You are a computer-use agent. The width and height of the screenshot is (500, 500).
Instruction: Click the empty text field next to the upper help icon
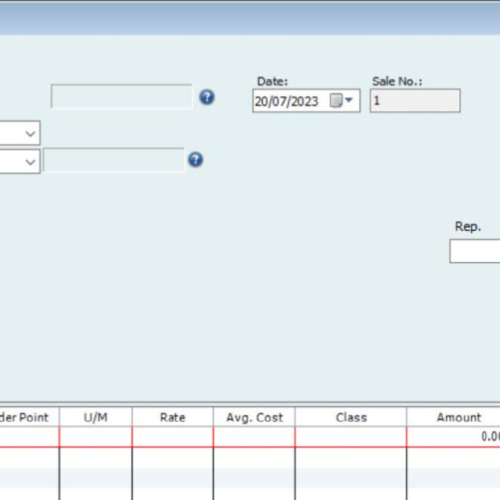(x=122, y=96)
